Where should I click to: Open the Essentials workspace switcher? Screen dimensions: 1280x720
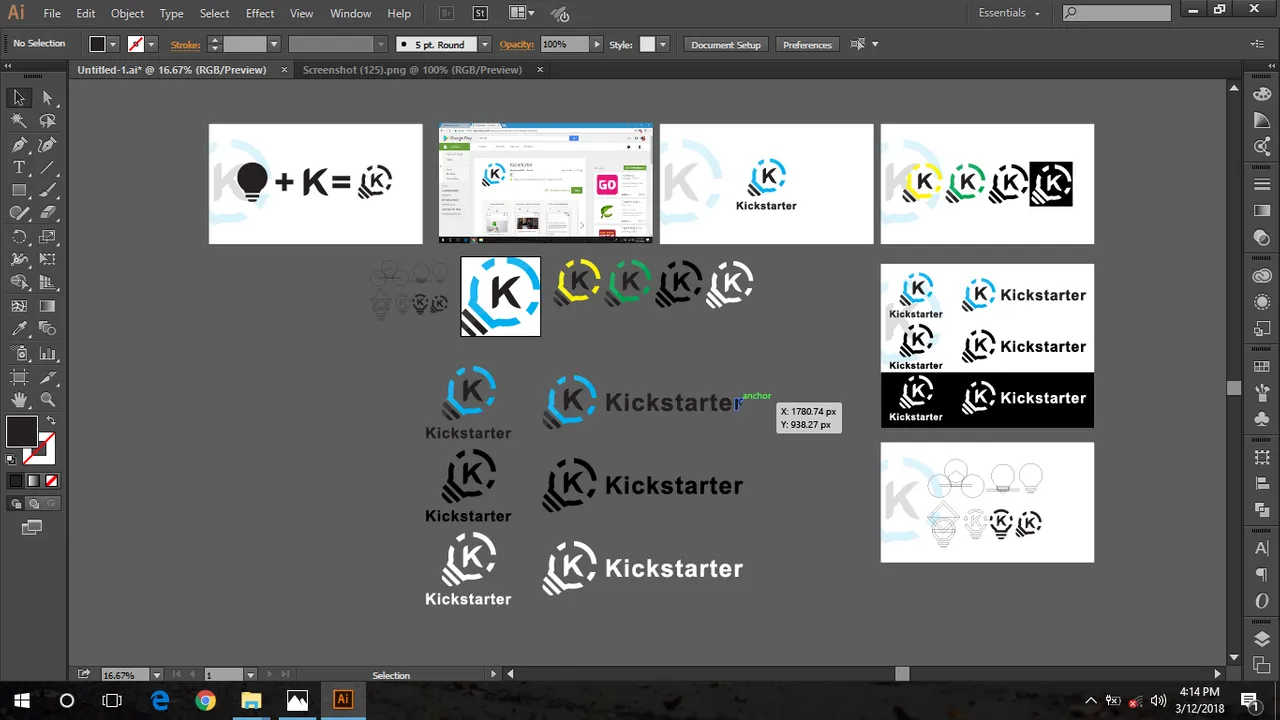click(x=1009, y=13)
